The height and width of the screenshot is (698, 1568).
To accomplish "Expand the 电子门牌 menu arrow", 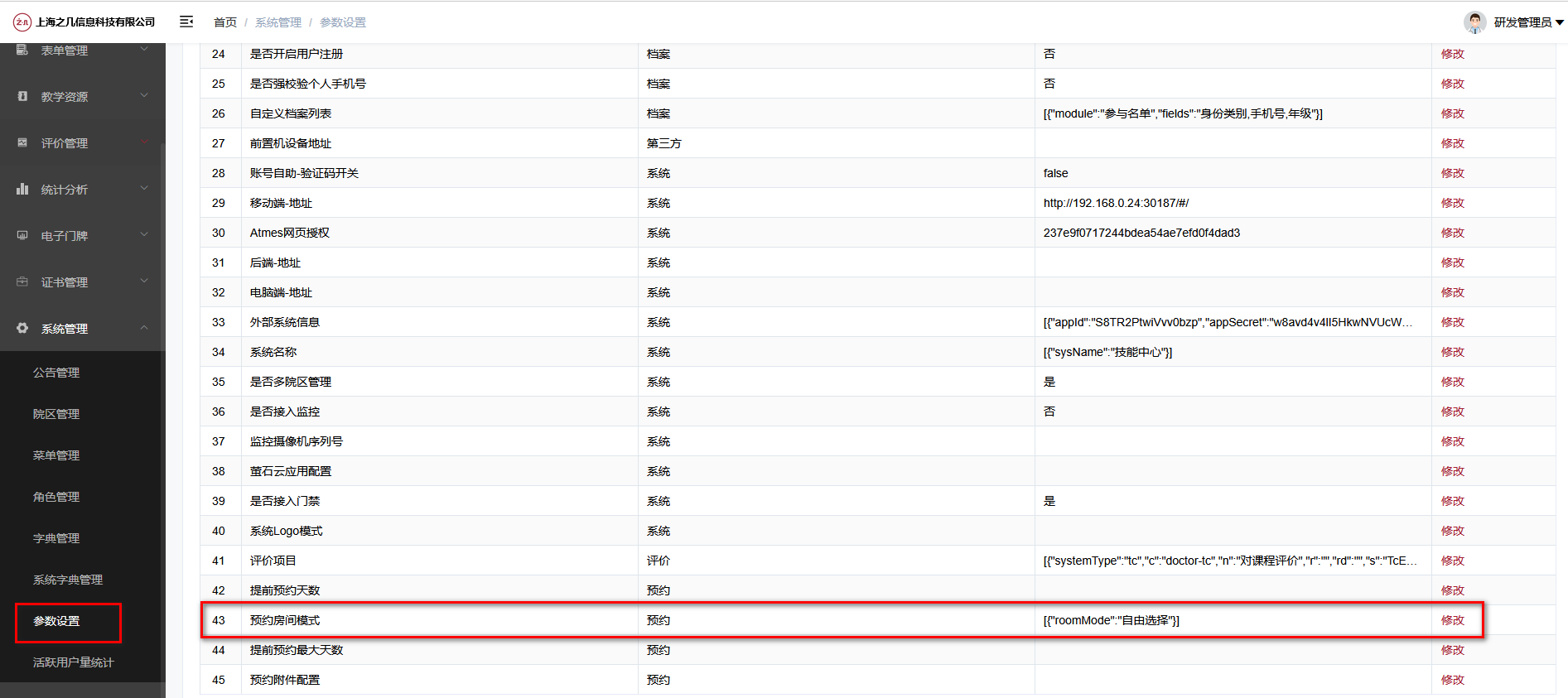I will click(x=144, y=235).
